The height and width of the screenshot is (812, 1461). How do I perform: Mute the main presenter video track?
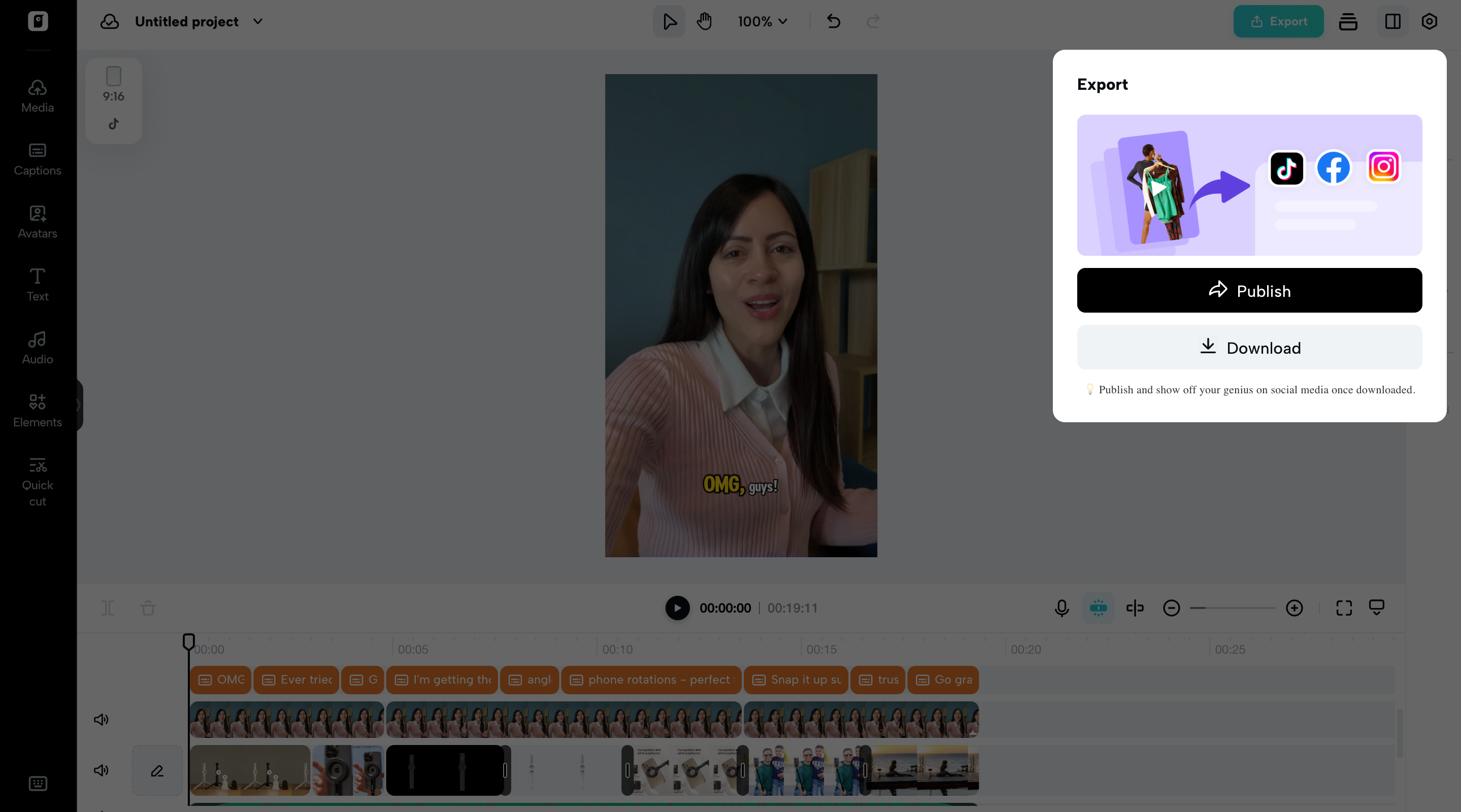(x=101, y=720)
